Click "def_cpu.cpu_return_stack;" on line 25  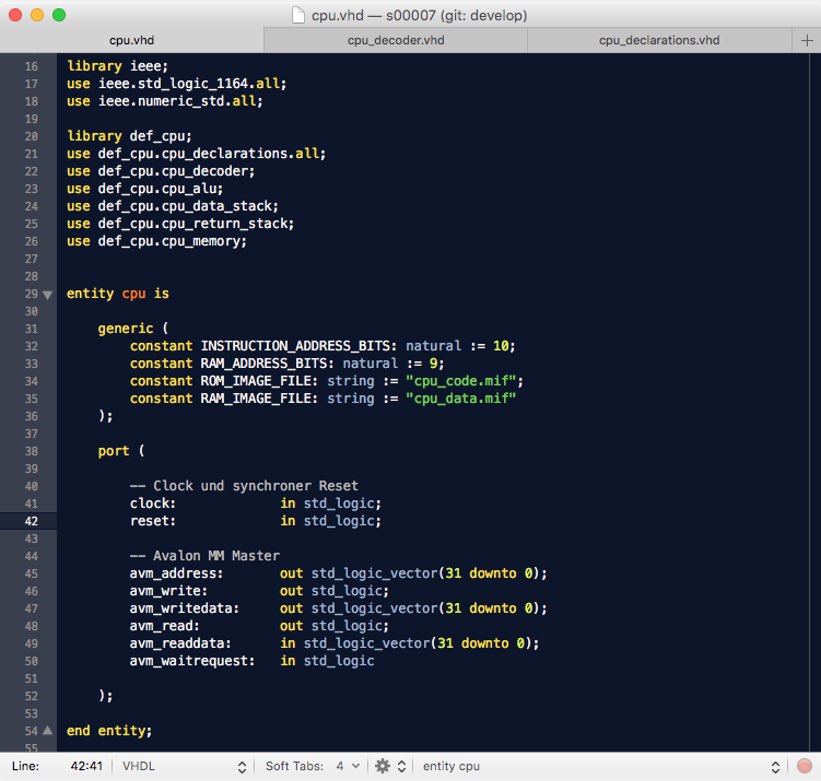[x=196, y=224]
